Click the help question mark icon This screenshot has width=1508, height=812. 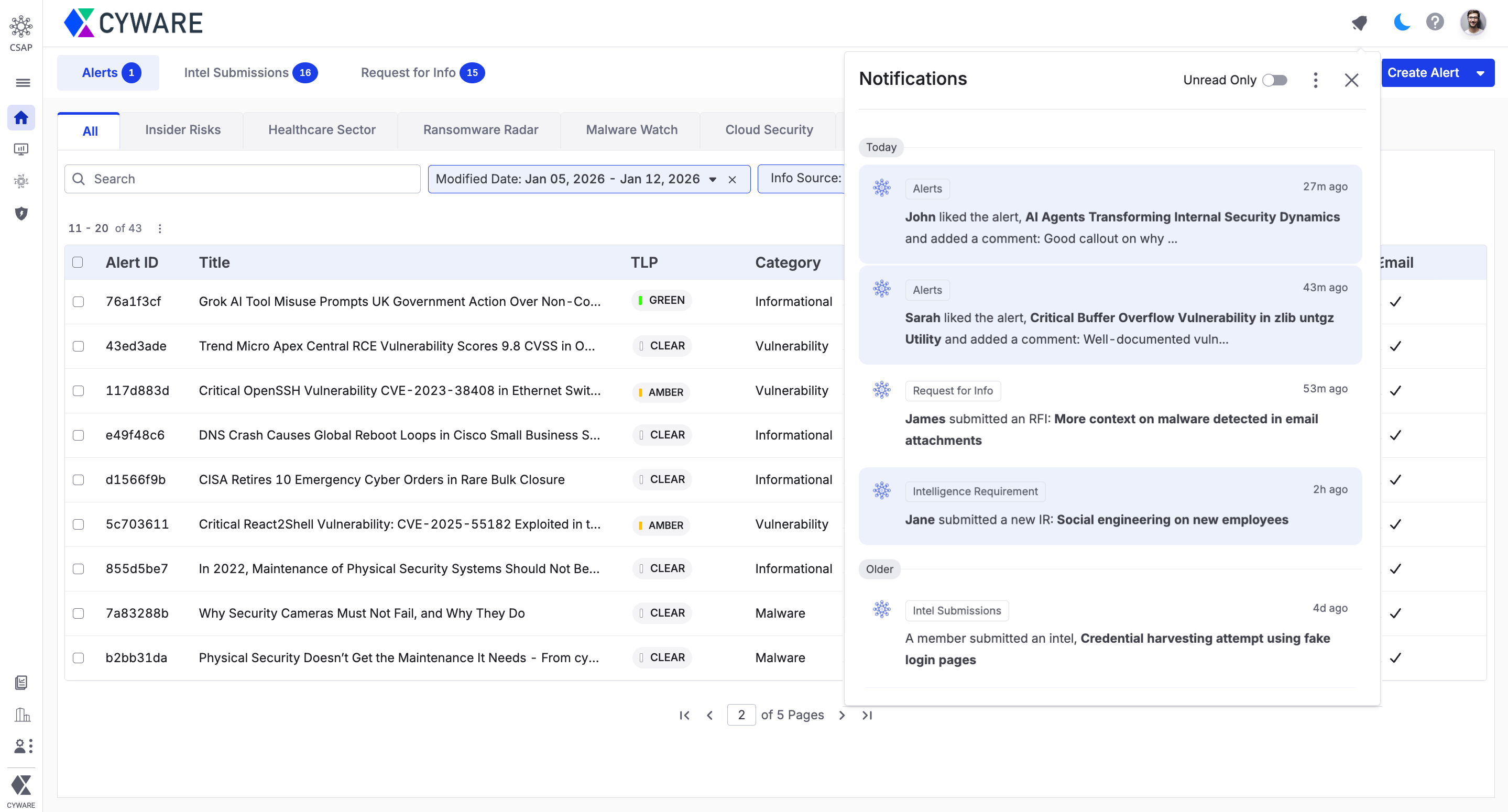coord(1435,22)
